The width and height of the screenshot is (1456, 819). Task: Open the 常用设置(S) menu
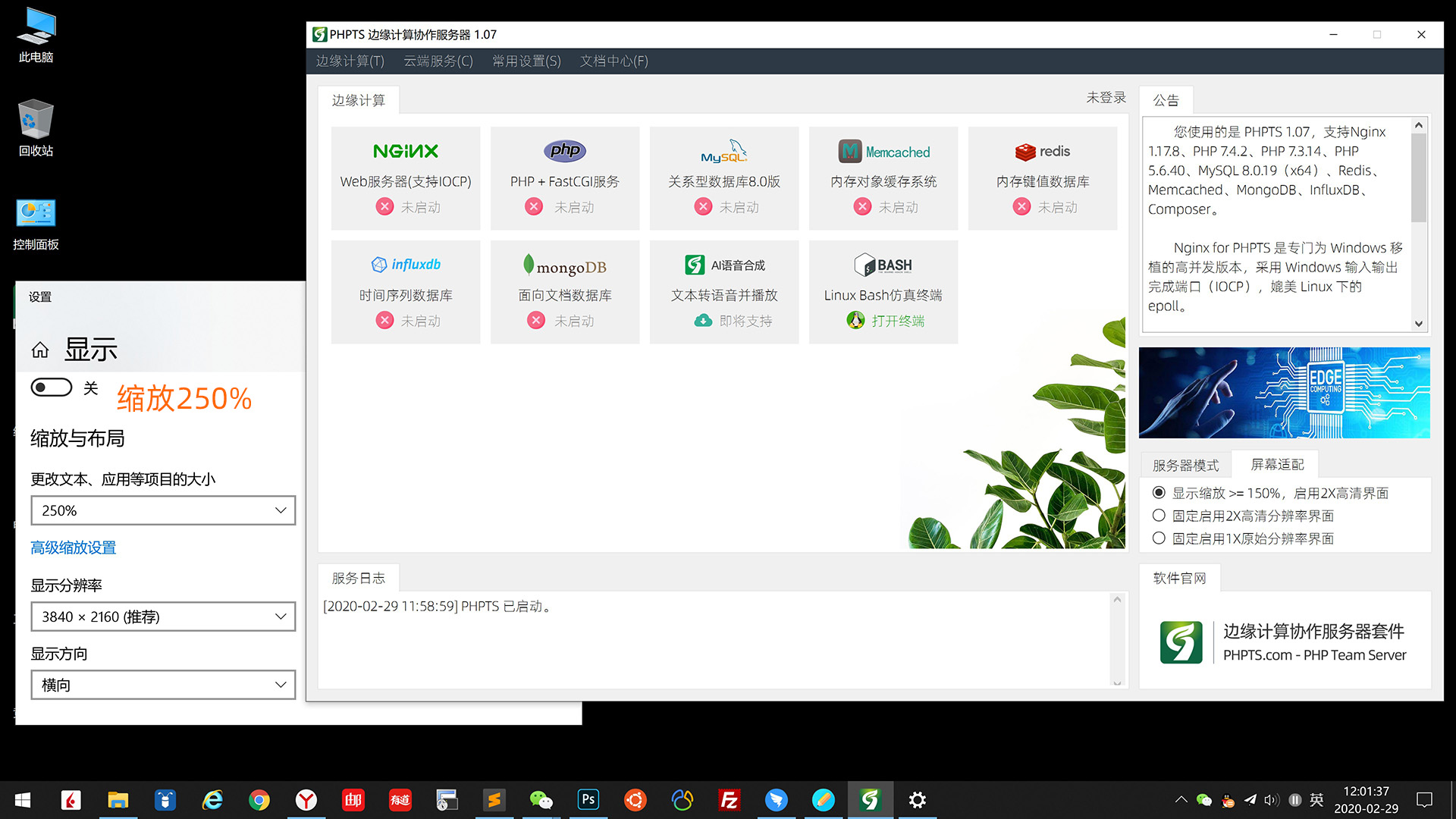pyautogui.click(x=526, y=61)
